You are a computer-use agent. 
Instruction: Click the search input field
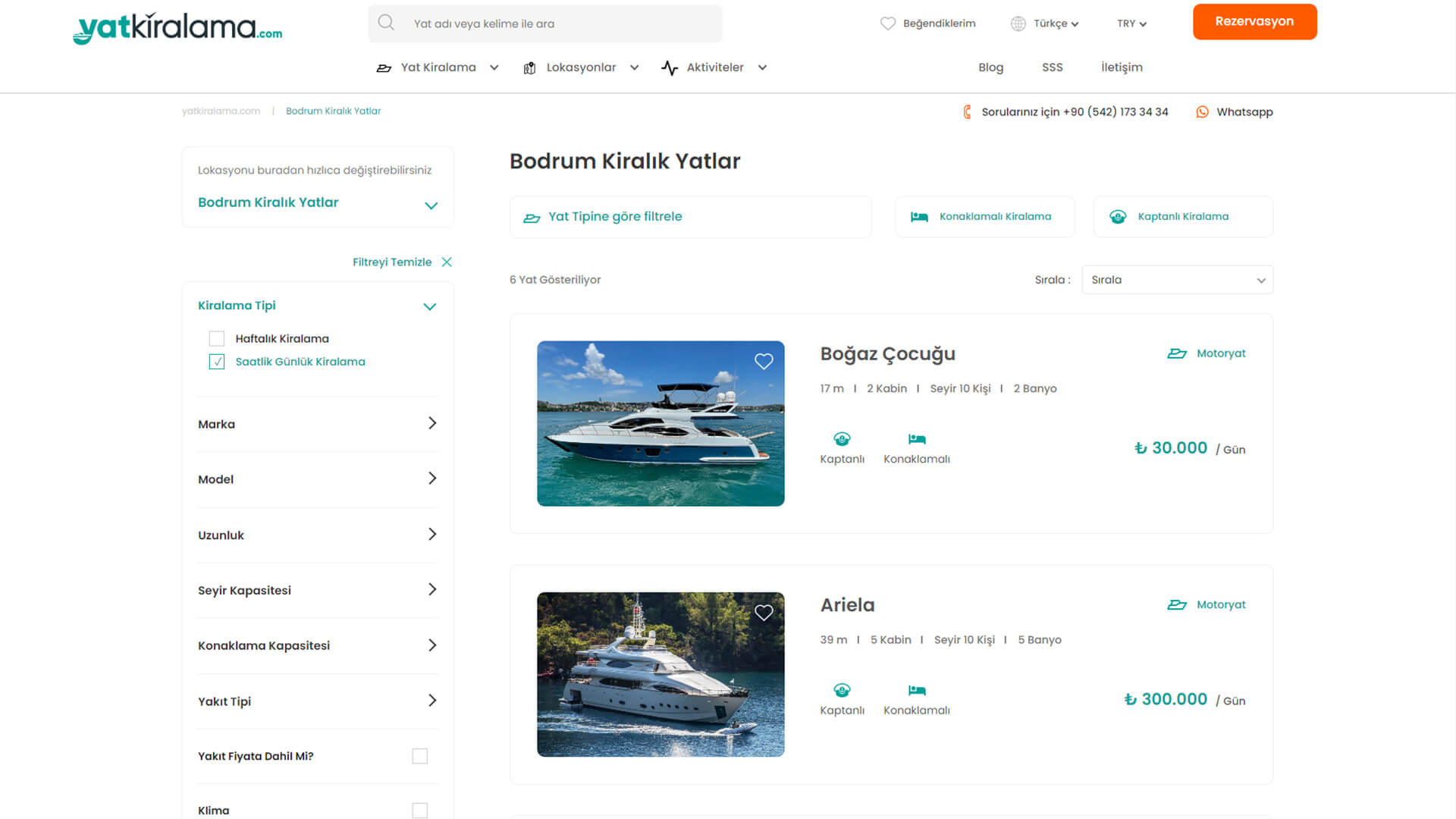[x=545, y=22]
